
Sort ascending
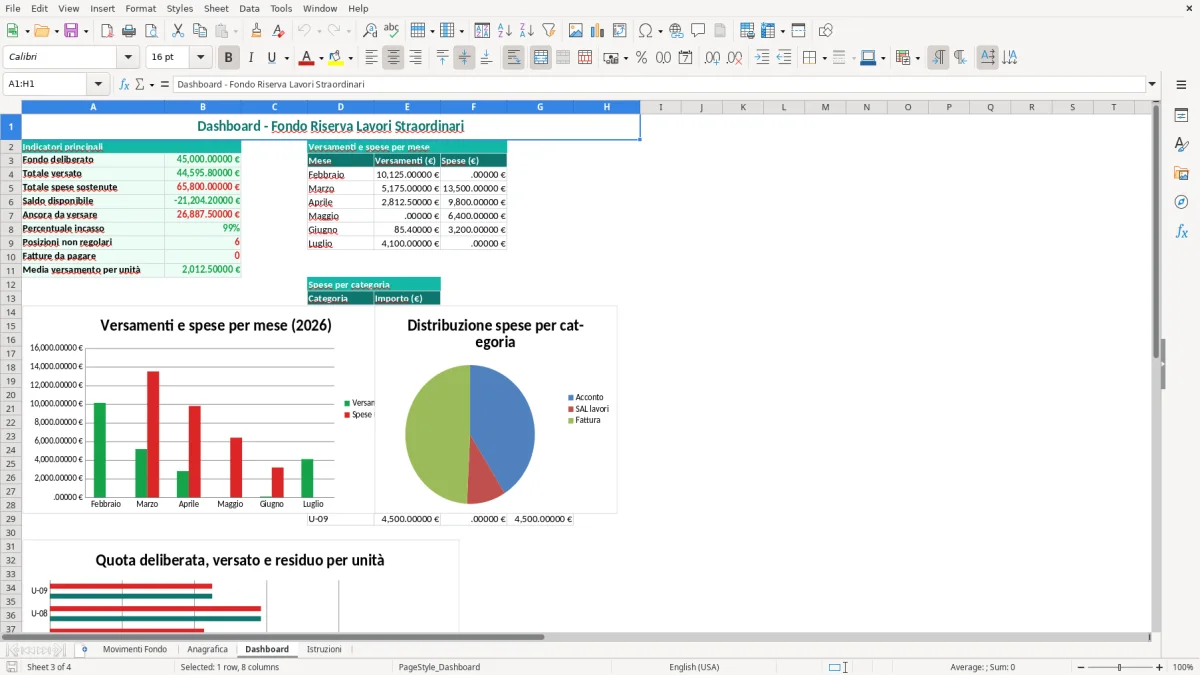[505, 31]
